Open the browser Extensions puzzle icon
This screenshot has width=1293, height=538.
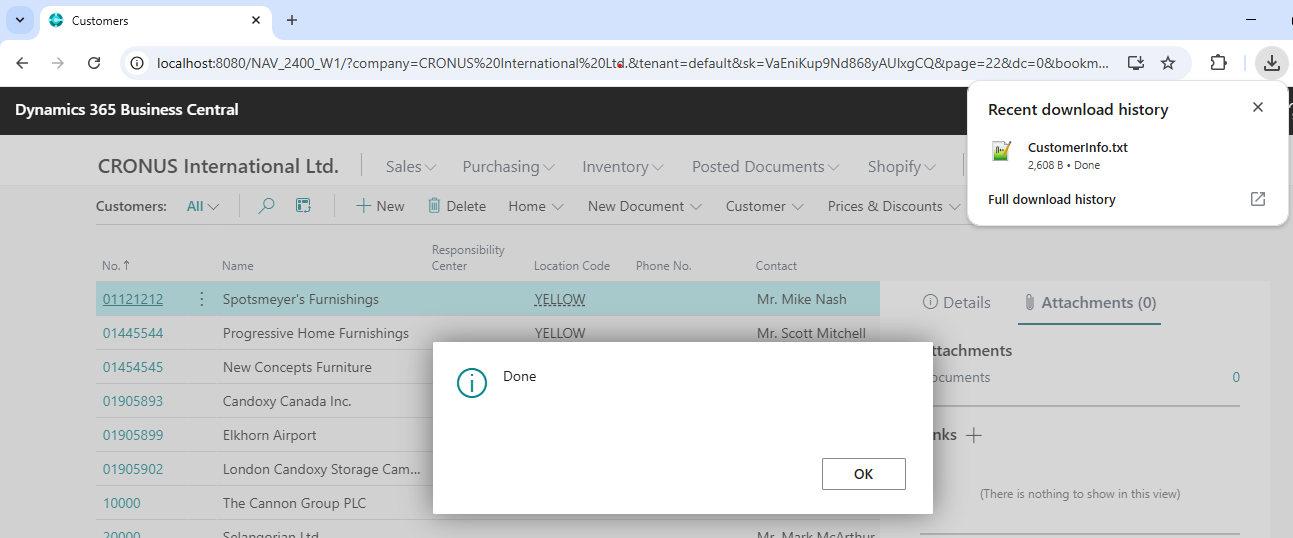tap(1218, 63)
